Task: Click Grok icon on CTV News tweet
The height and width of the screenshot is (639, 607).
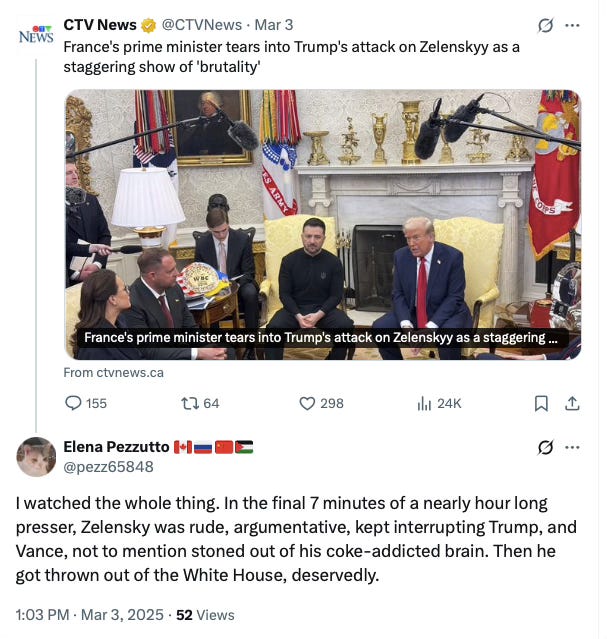Action: point(545,25)
